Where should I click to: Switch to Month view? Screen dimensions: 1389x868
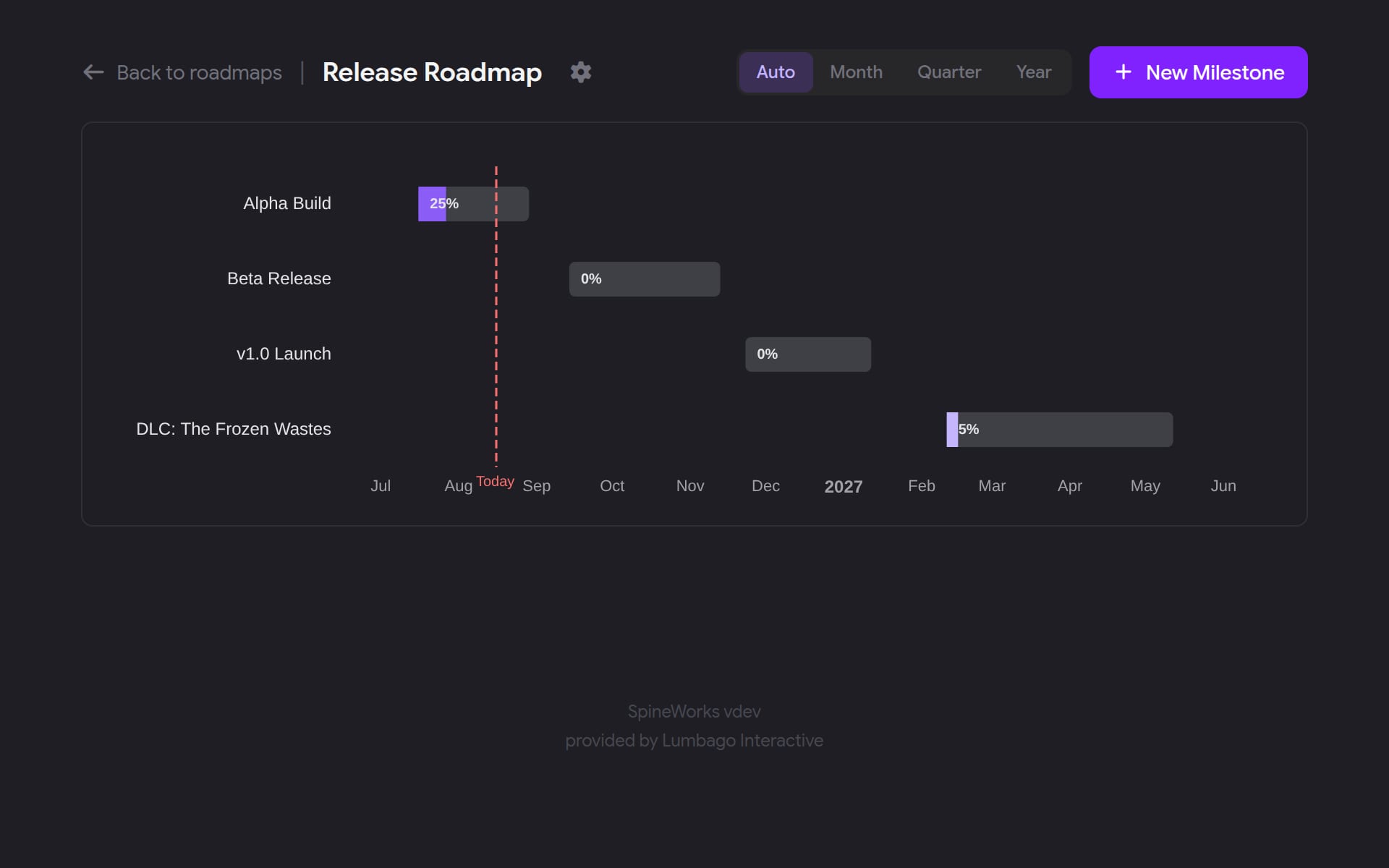[x=856, y=72]
